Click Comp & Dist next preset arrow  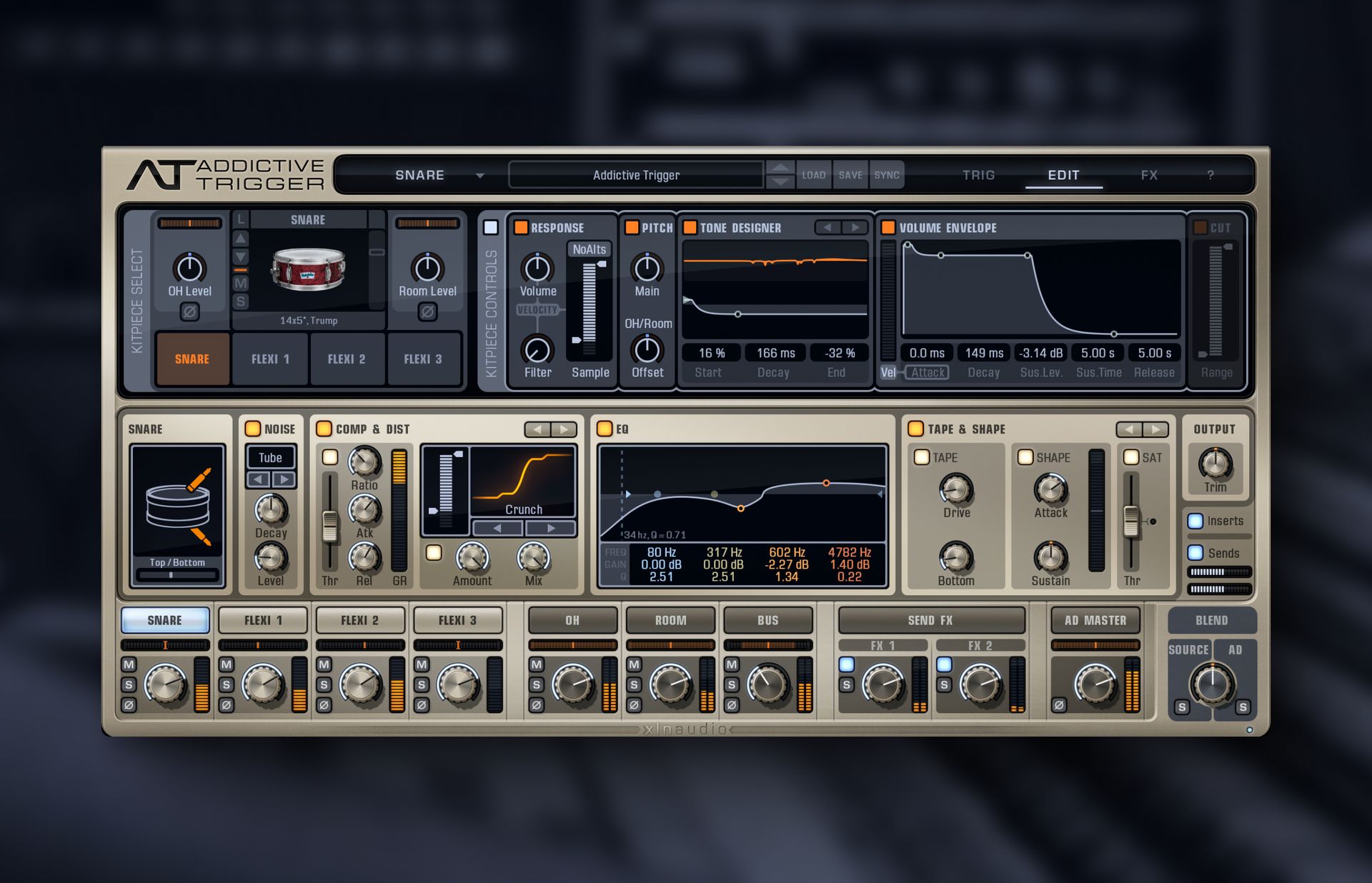[x=564, y=429]
